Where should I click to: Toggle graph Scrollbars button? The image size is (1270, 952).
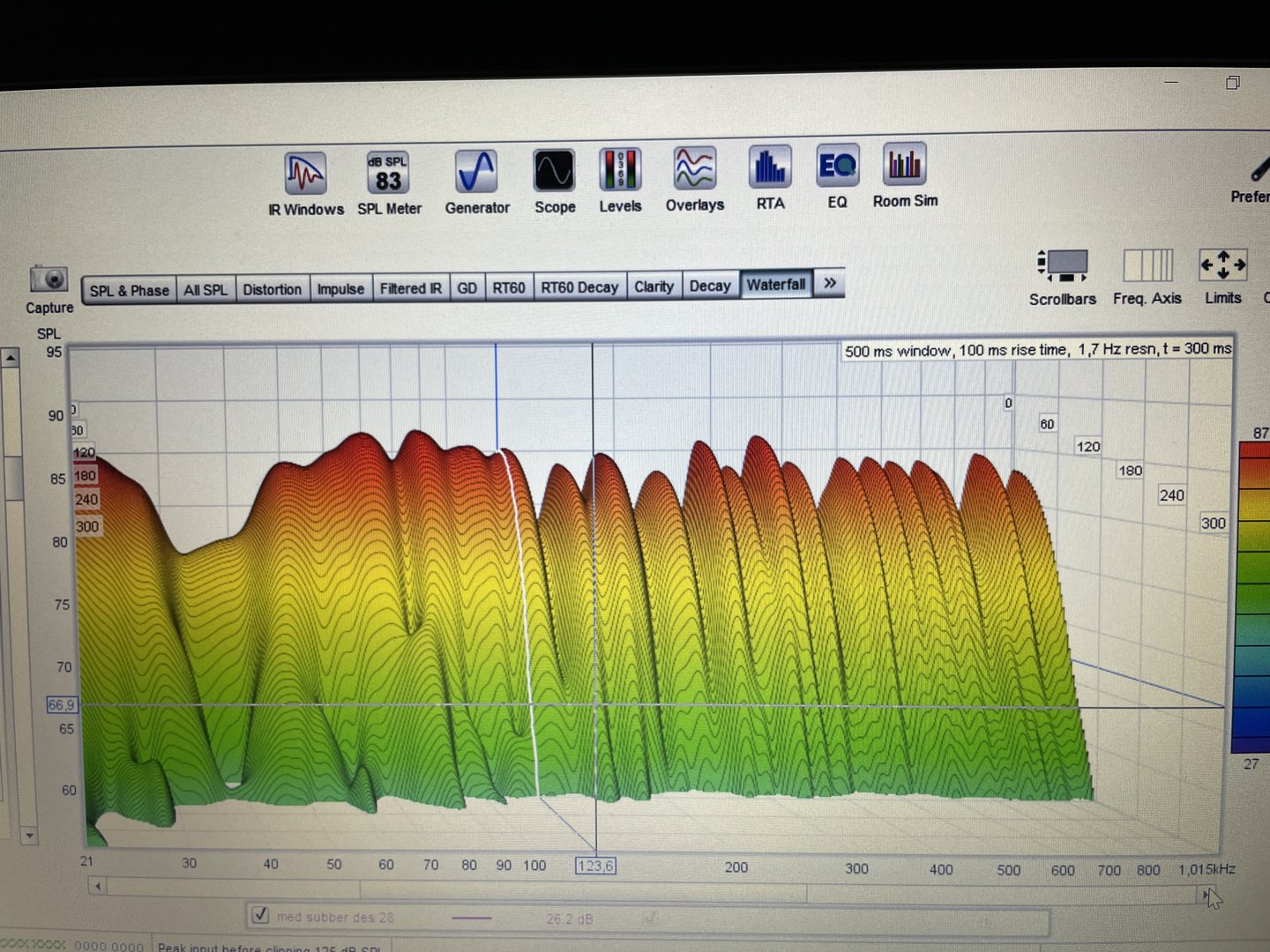point(1062,276)
